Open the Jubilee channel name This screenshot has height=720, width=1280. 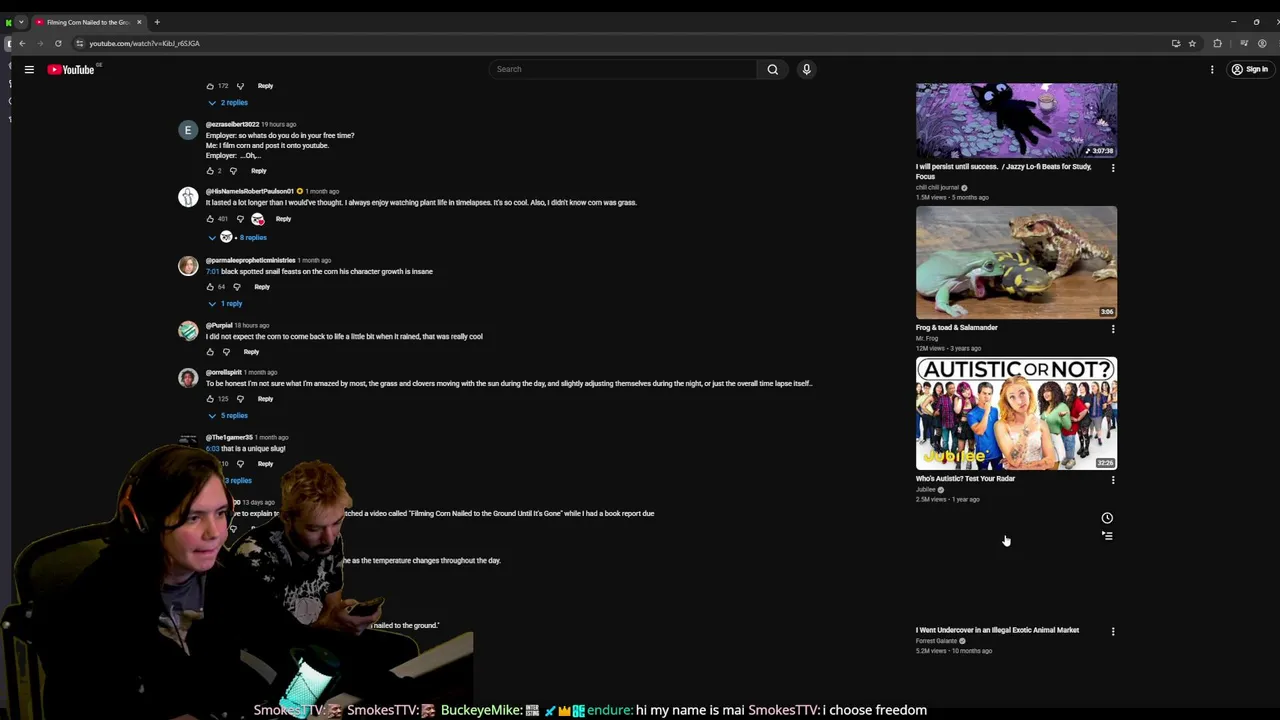(926, 490)
